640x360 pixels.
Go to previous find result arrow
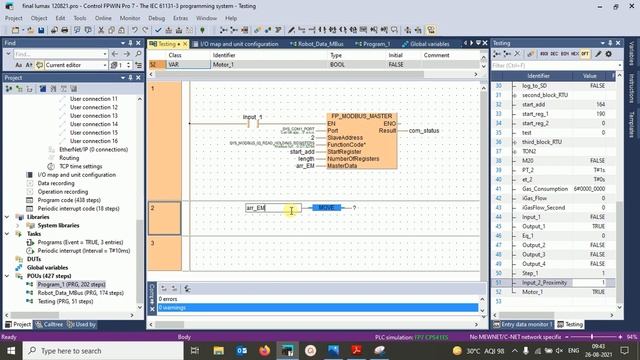click(x=115, y=54)
